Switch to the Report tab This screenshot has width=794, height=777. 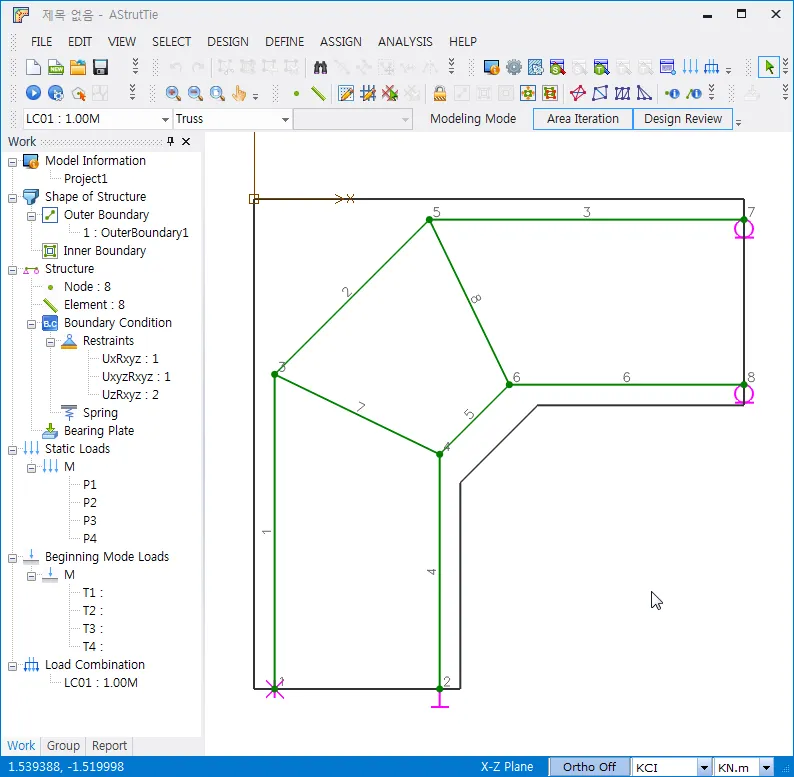click(x=109, y=746)
